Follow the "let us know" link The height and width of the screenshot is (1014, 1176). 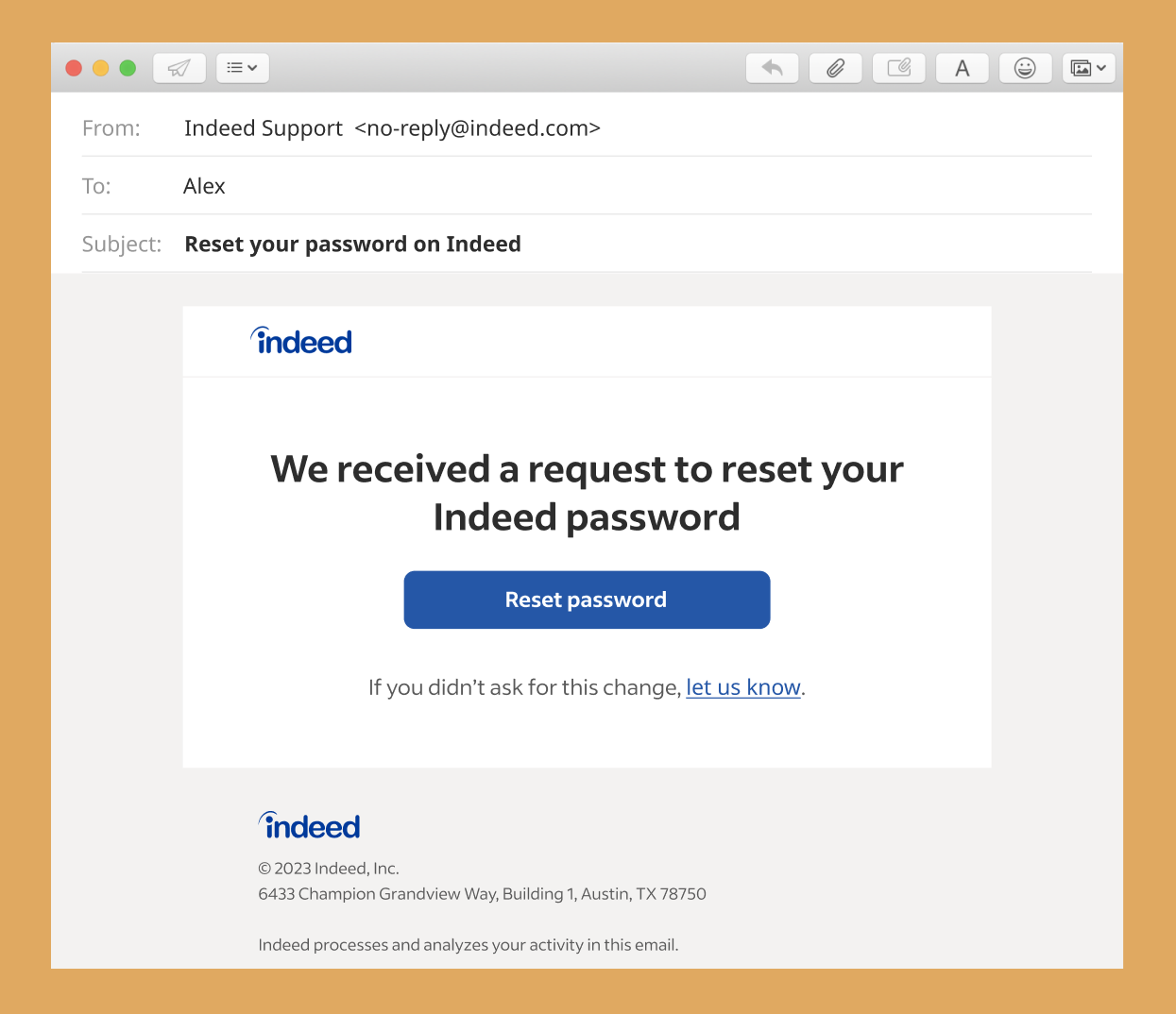pos(742,687)
